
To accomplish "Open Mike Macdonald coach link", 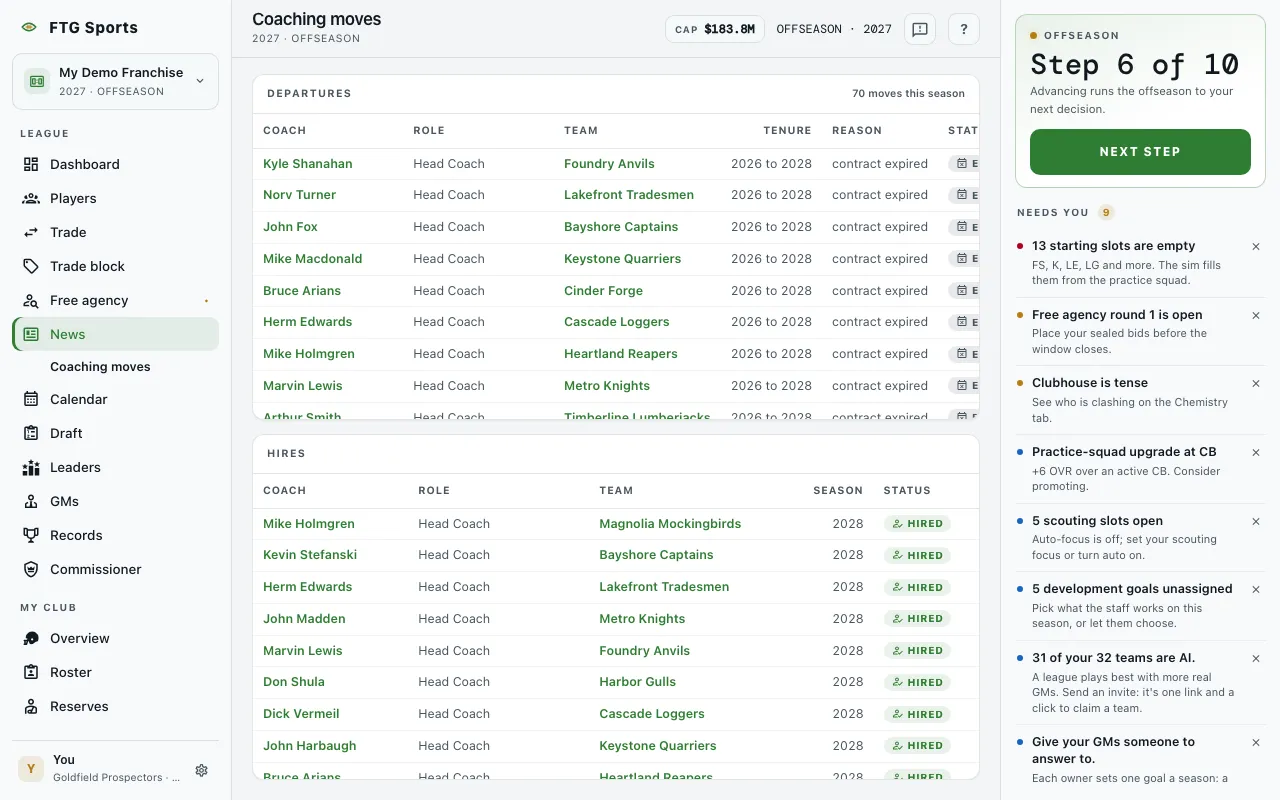I will pos(312,259).
